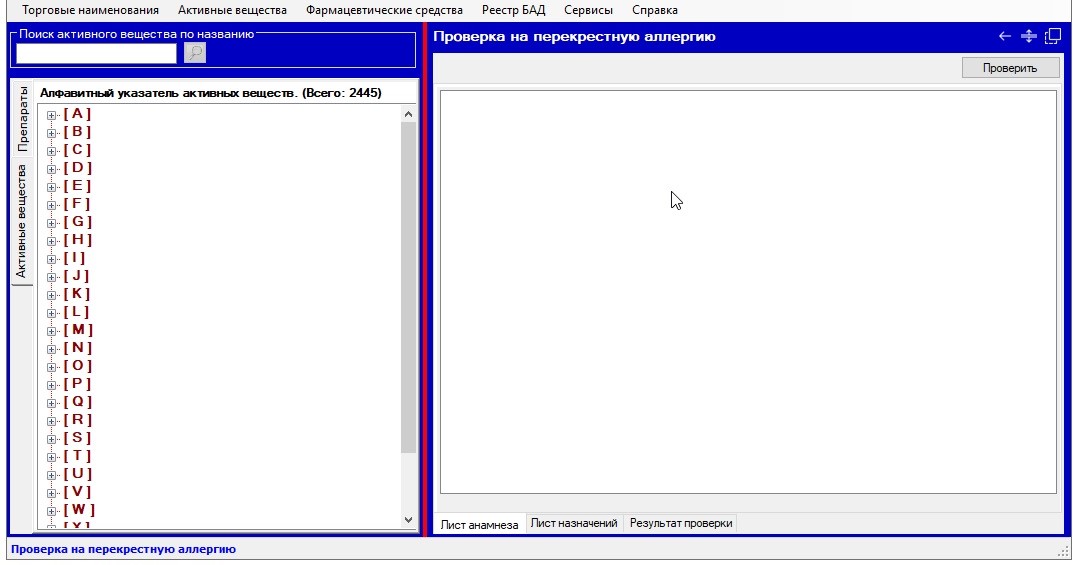The image size is (1077, 565).
Task: Expand the [M] letter group
Action: (x=52, y=330)
